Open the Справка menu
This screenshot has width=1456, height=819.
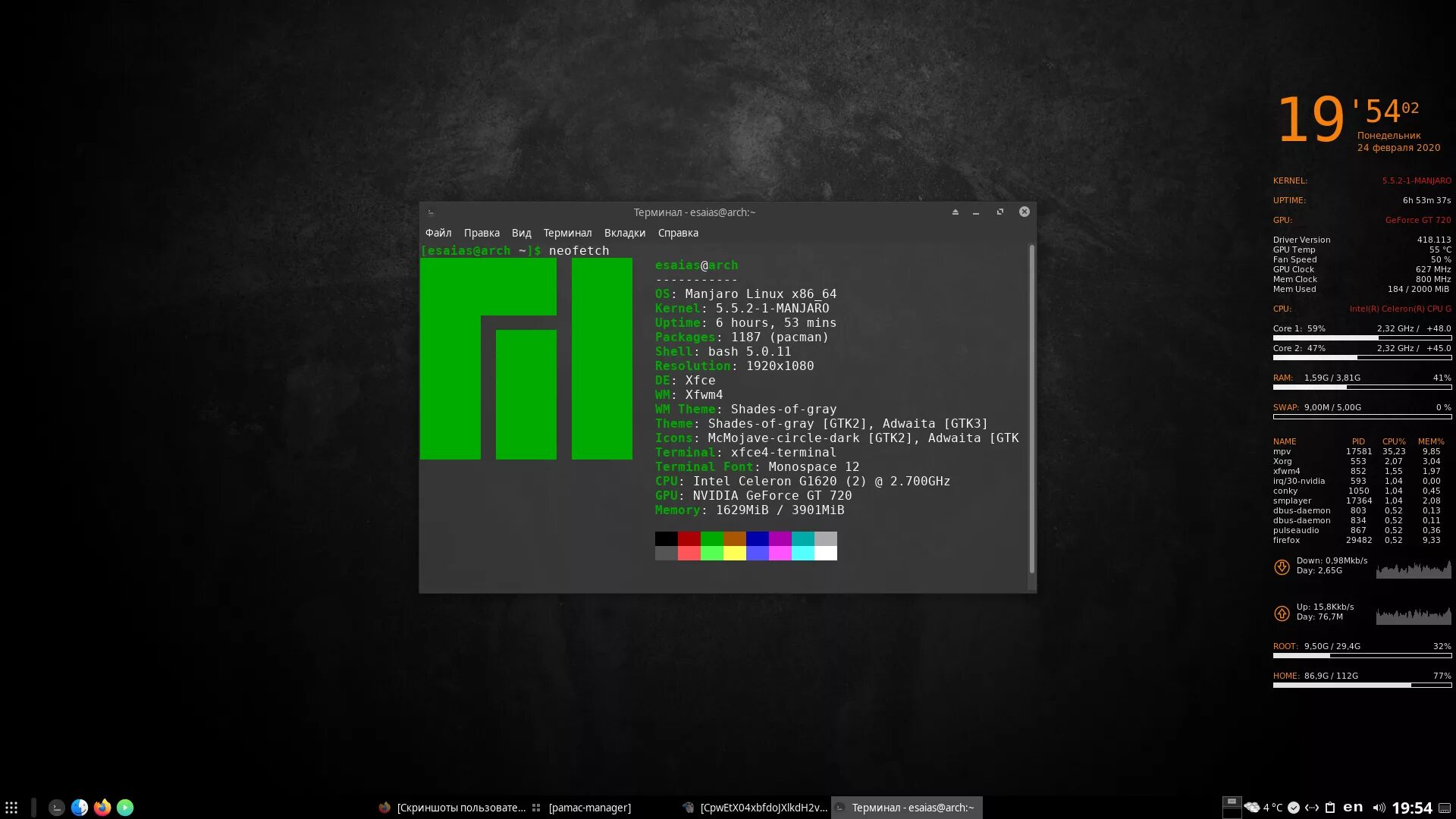tap(678, 233)
